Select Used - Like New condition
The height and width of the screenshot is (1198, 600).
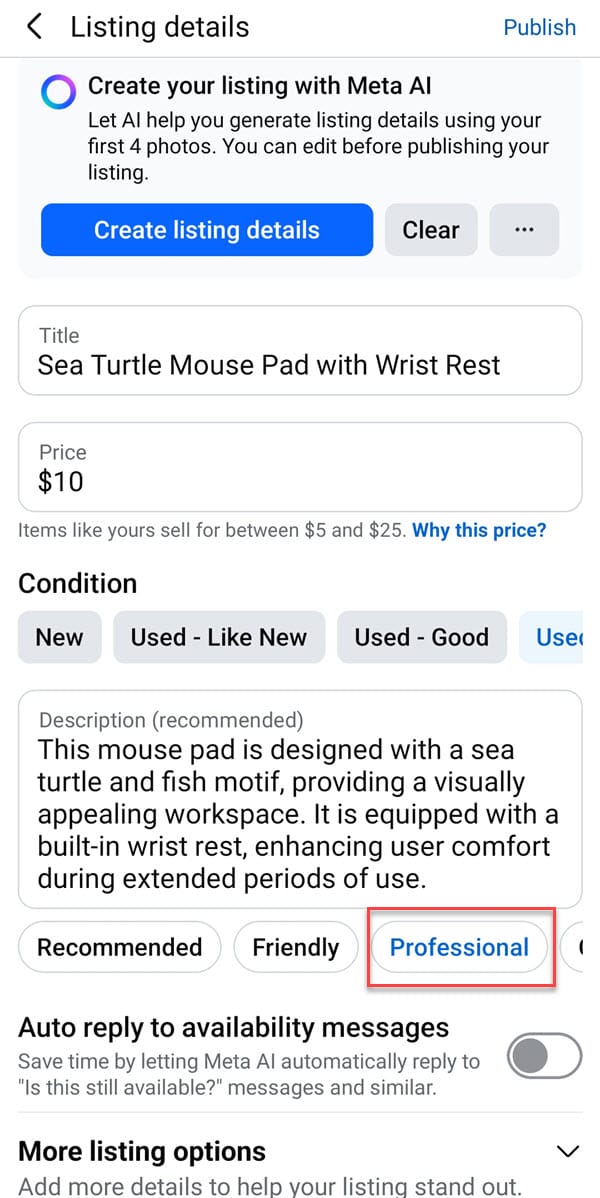[219, 637]
